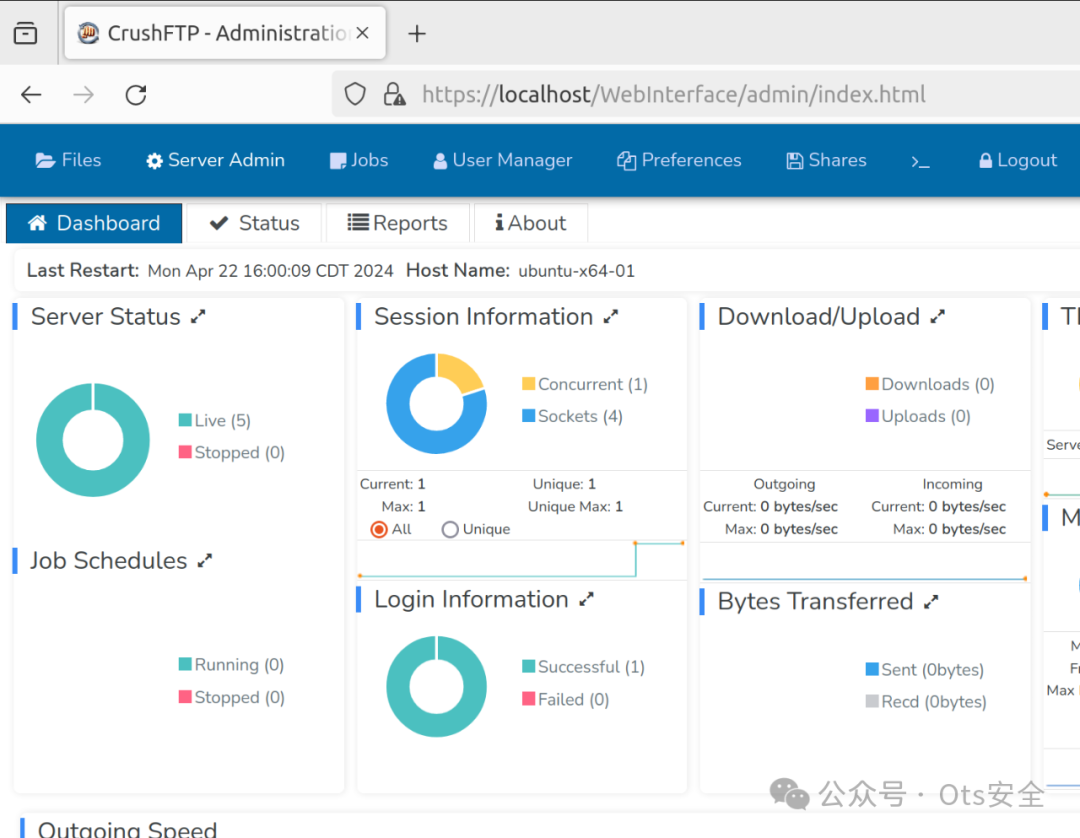Select the All sessions radio button
This screenshot has width=1080, height=838.
379,530
